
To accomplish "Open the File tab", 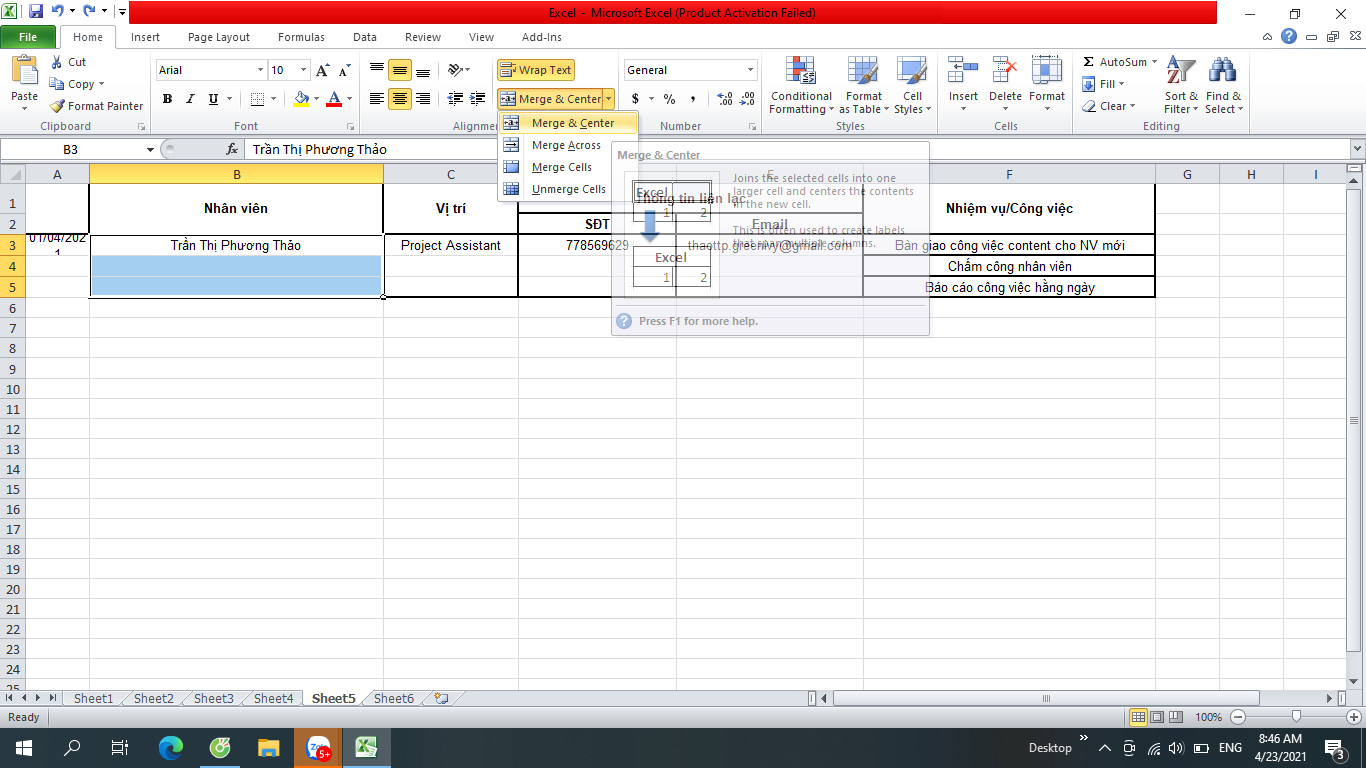I will coord(28,37).
